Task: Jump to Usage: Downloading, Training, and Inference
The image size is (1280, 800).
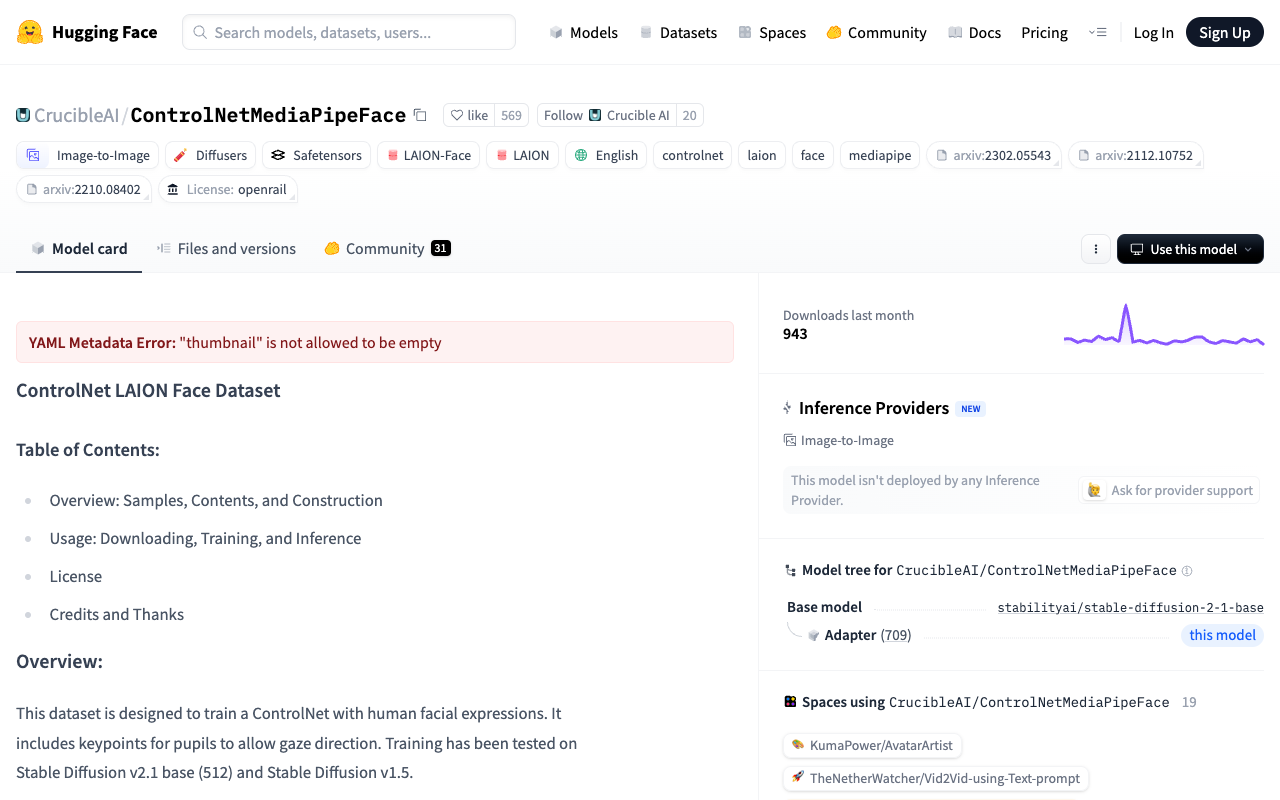Action: click(x=205, y=538)
